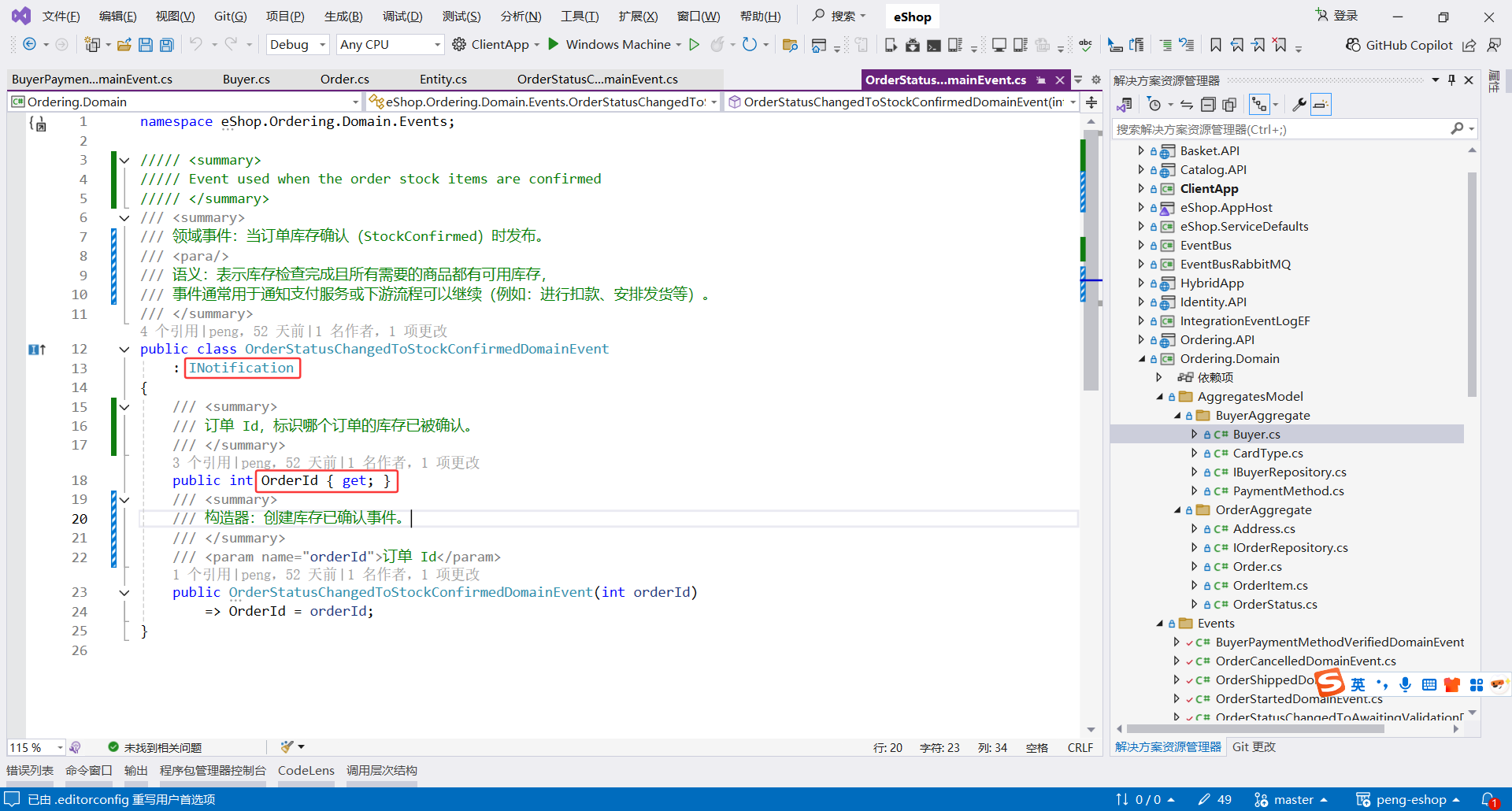Image resolution: width=1512 pixels, height=811 pixels.
Task: Click the editor split window button
Action: (x=1091, y=102)
